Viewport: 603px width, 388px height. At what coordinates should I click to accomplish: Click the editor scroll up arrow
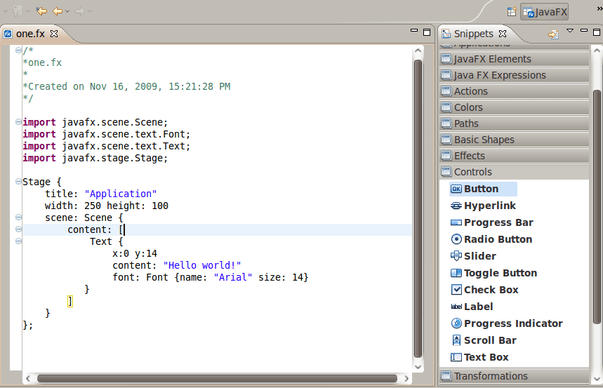418,50
